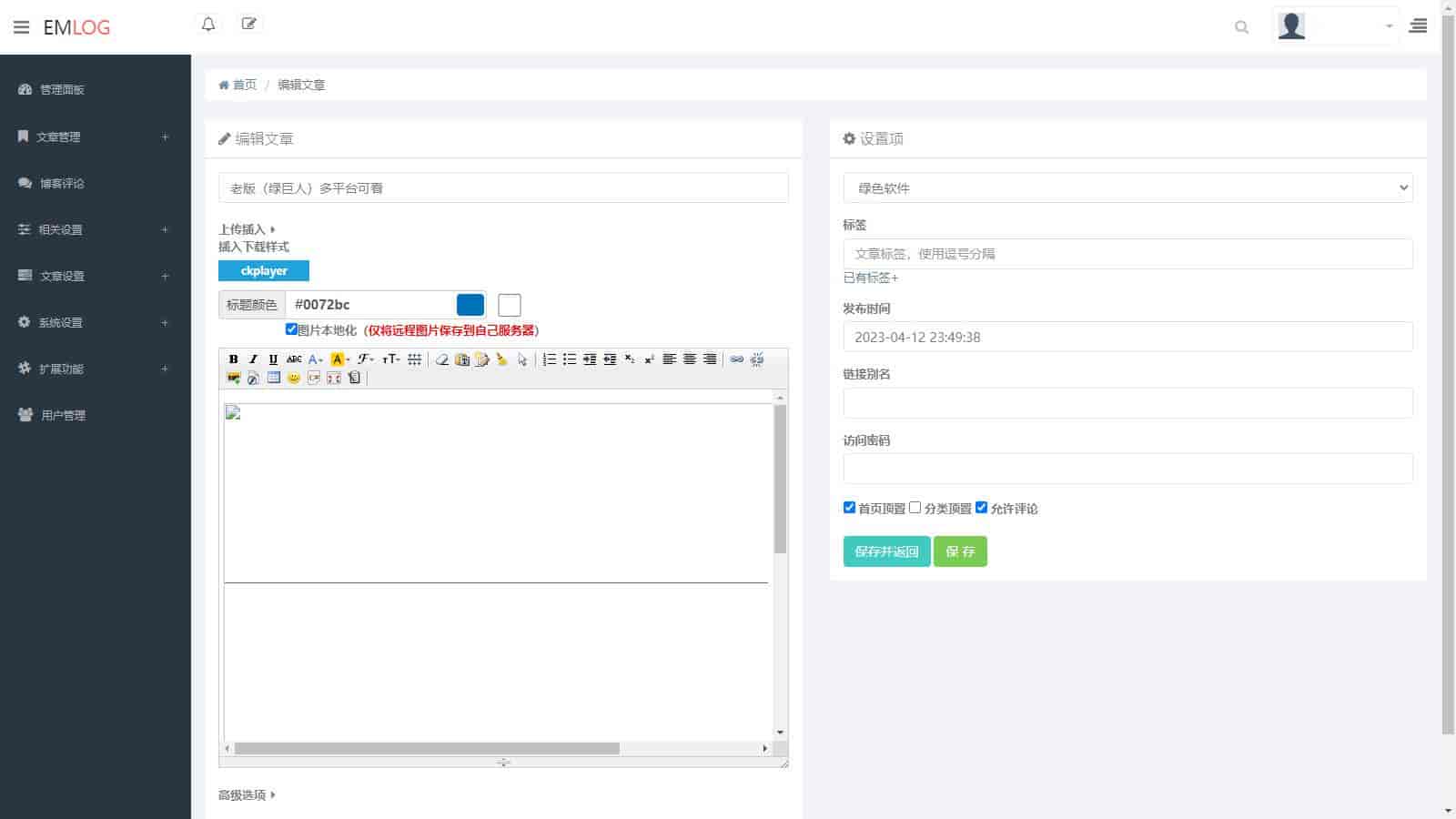Open right-side panel menu icon
This screenshot has width=1456, height=819.
click(x=1418, y=26)
